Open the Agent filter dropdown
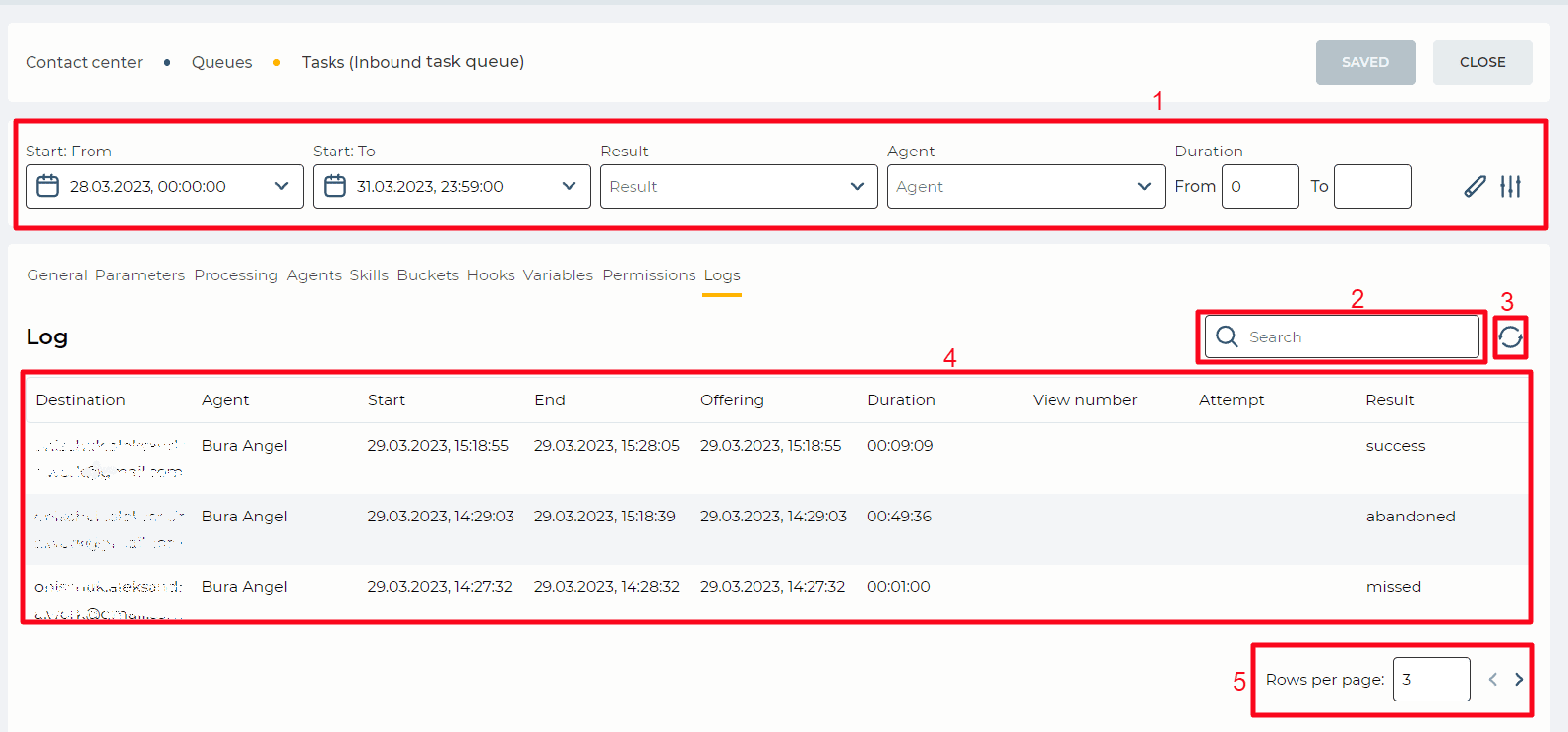1568x732 pixels. coord(1026,186)
